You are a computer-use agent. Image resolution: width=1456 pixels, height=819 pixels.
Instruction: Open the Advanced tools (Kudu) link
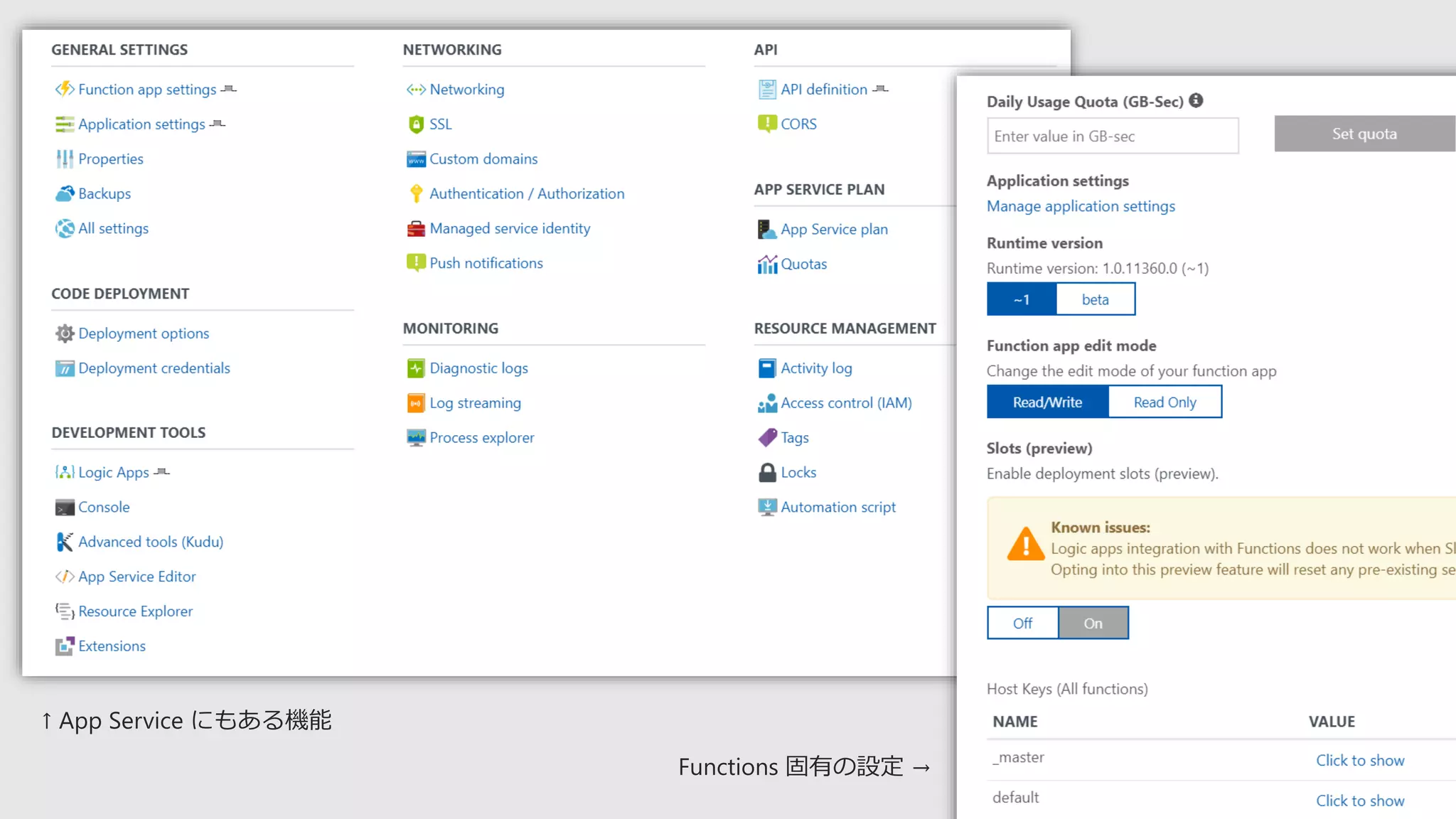click(x=151, y=542)
